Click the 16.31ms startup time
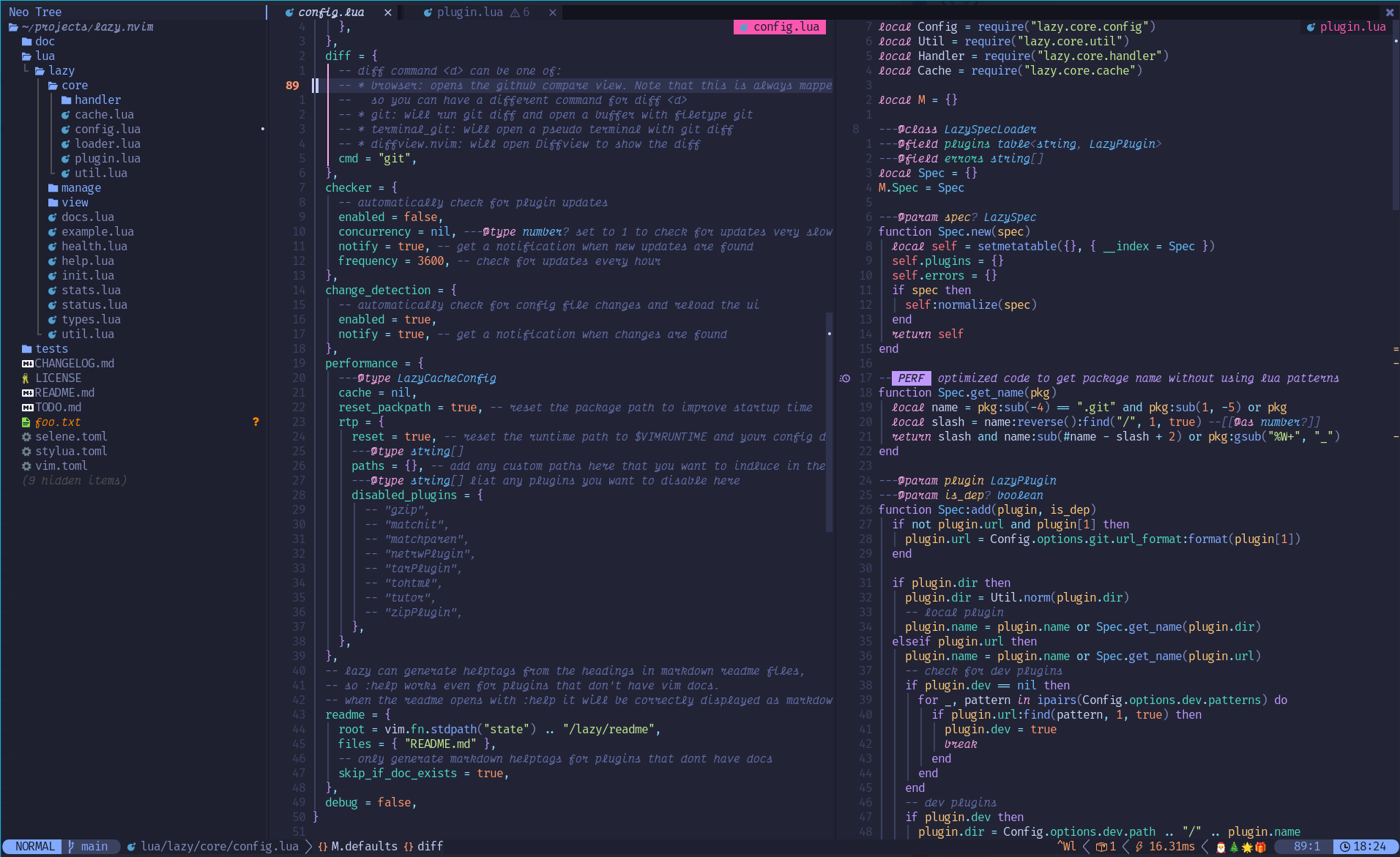The width and height of the screenshot is (1400, 857). pyautogui.click(x=1172, y=847)
